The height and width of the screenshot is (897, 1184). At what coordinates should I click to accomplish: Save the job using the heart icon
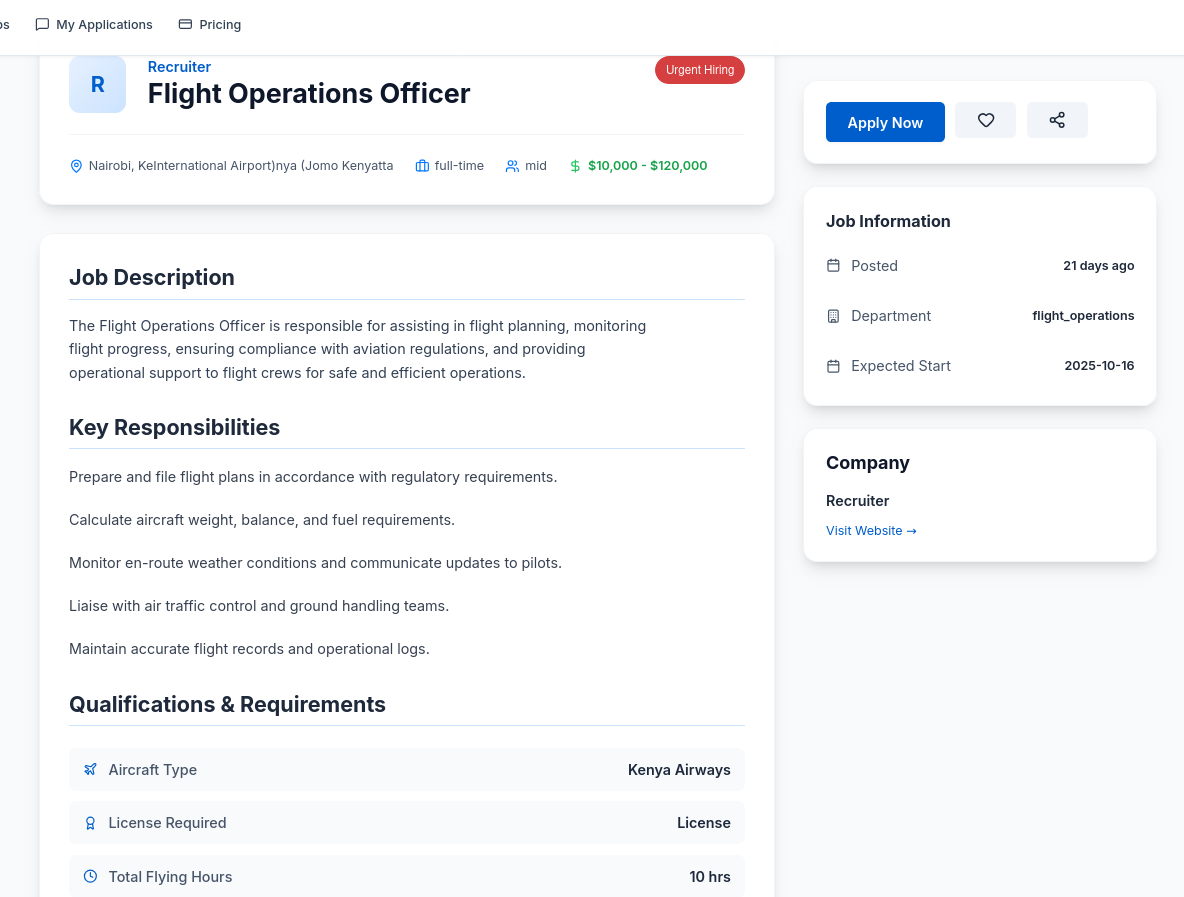(985, 119)
